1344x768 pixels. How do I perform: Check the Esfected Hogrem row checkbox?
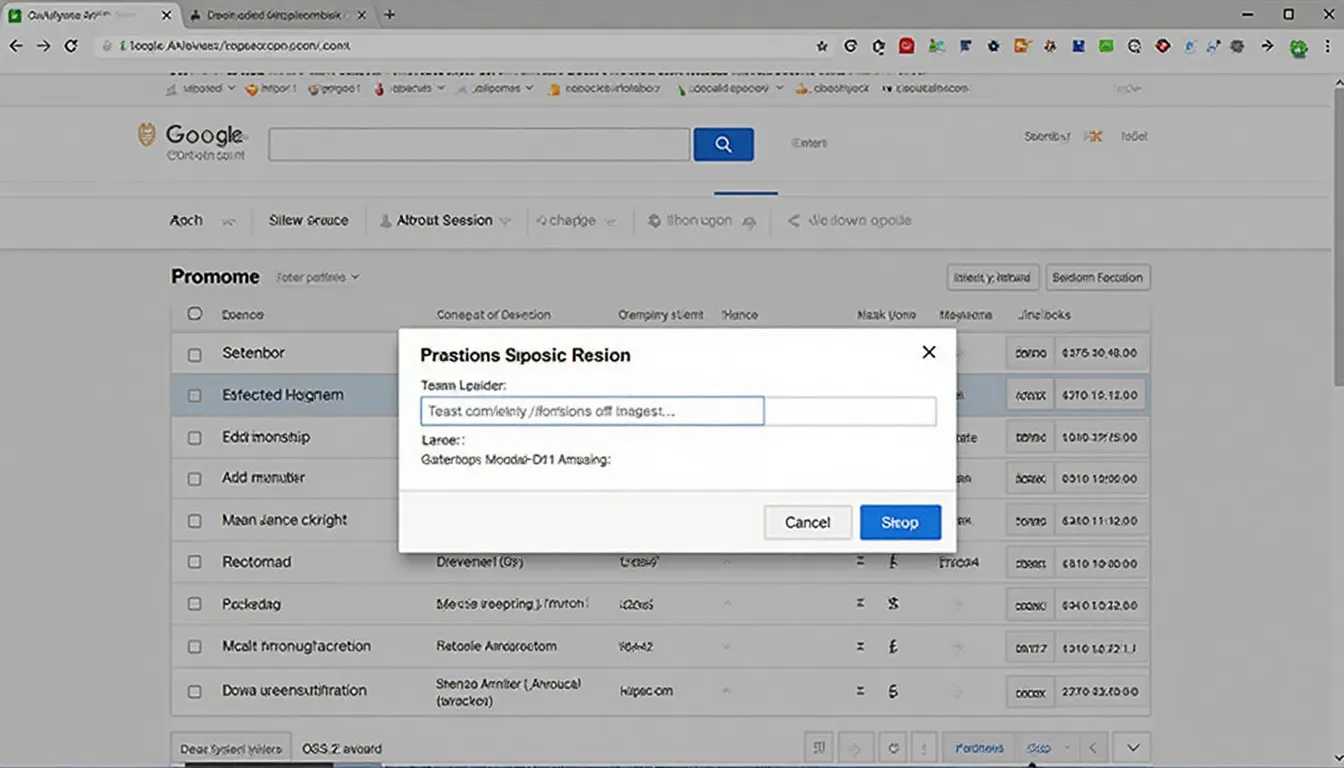pos(195,396)
